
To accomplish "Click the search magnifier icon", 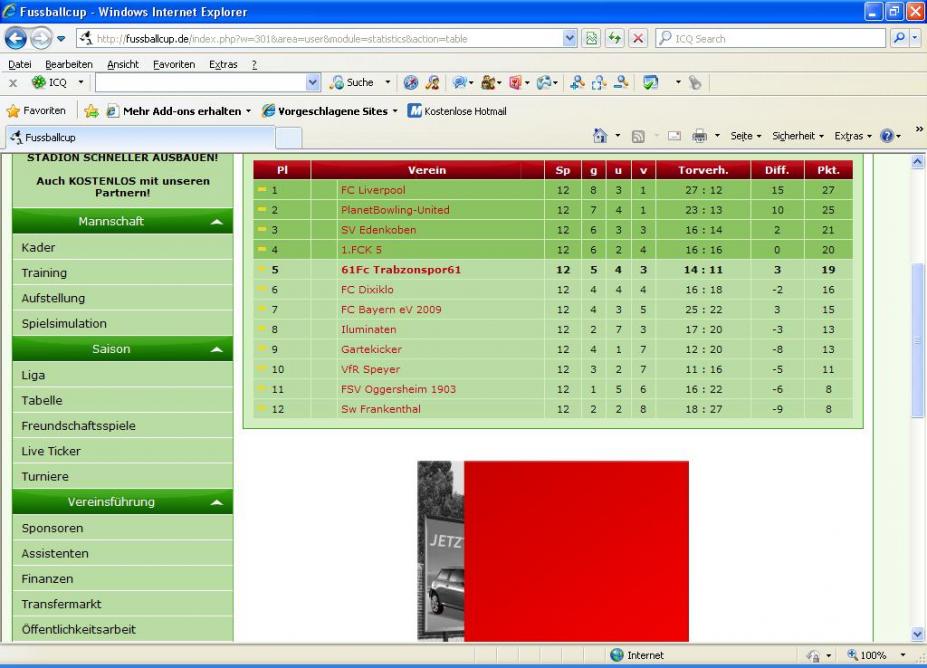I will tap(897, 39).
